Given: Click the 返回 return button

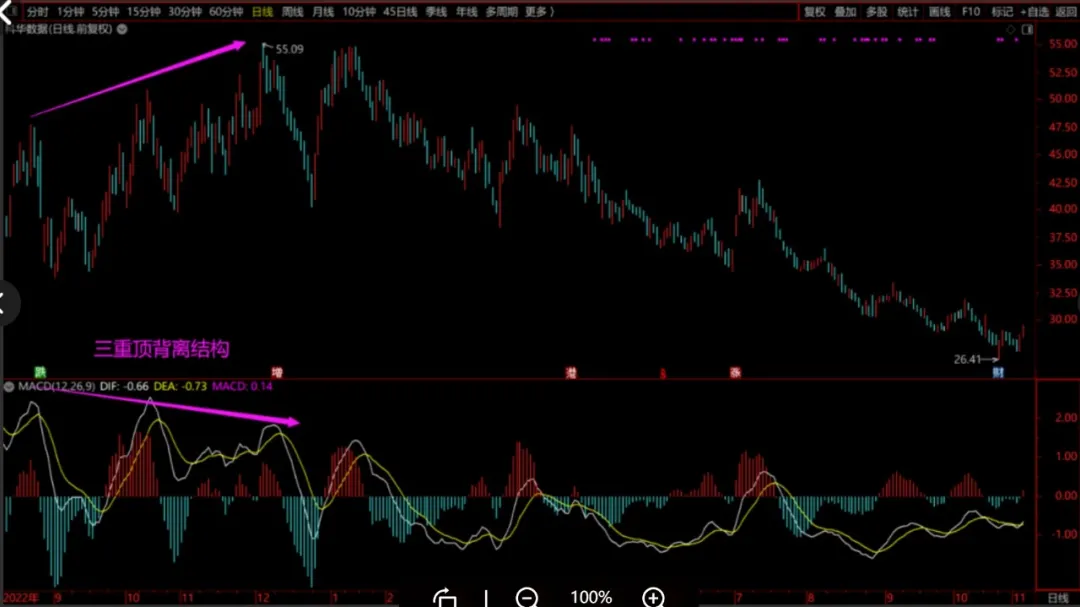Looking at the screenshot, I should (1066, 12).
